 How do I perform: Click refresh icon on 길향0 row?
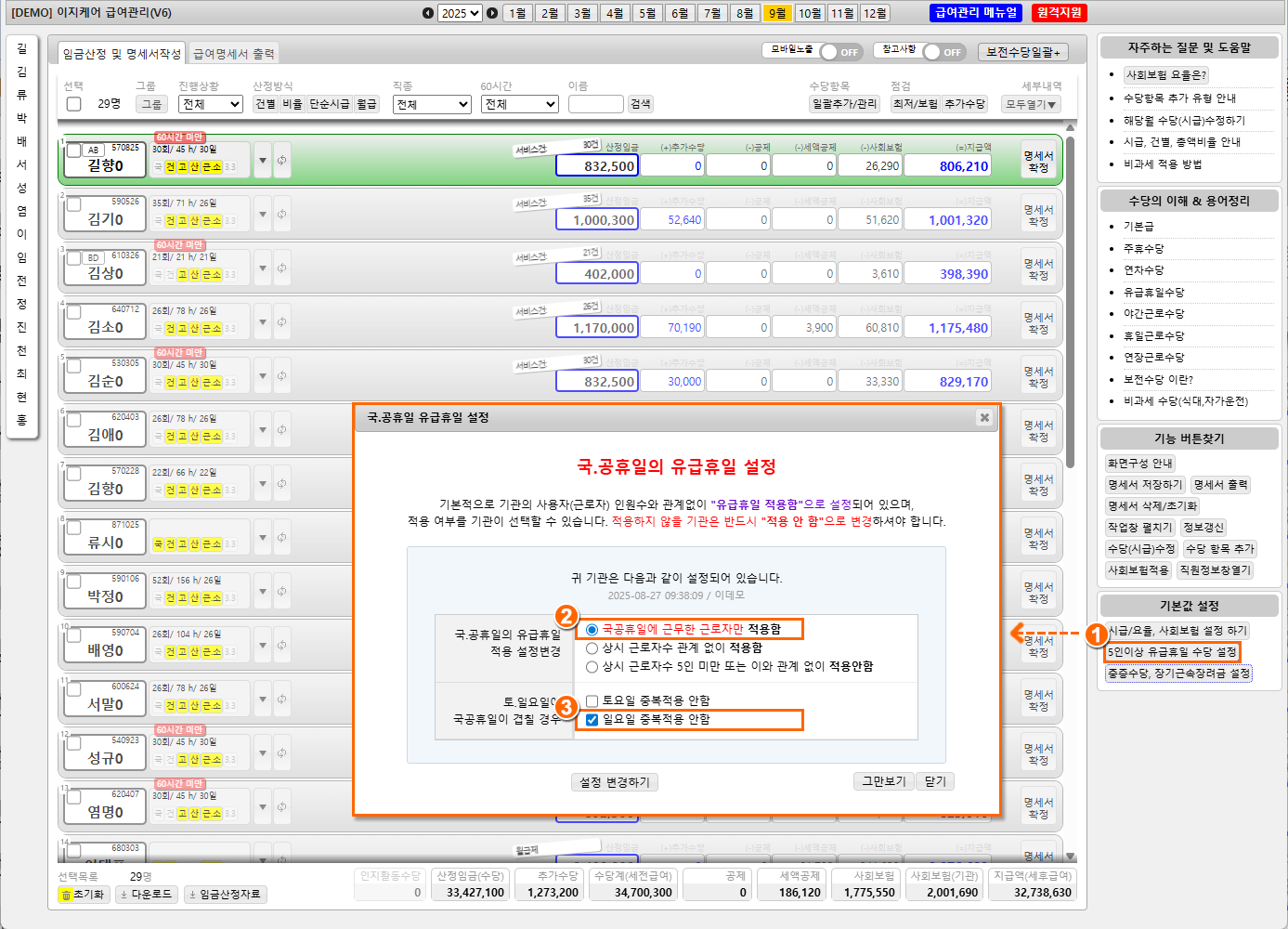point(281,161)
